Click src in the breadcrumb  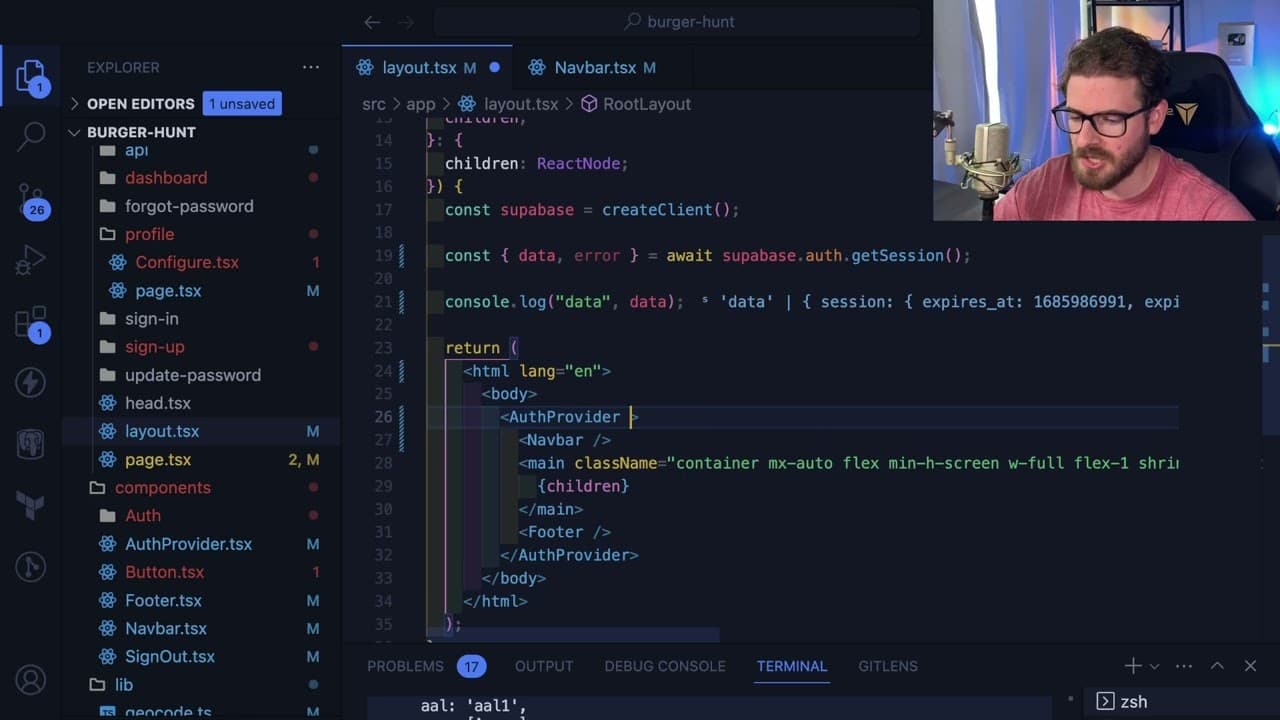[373, 104]
